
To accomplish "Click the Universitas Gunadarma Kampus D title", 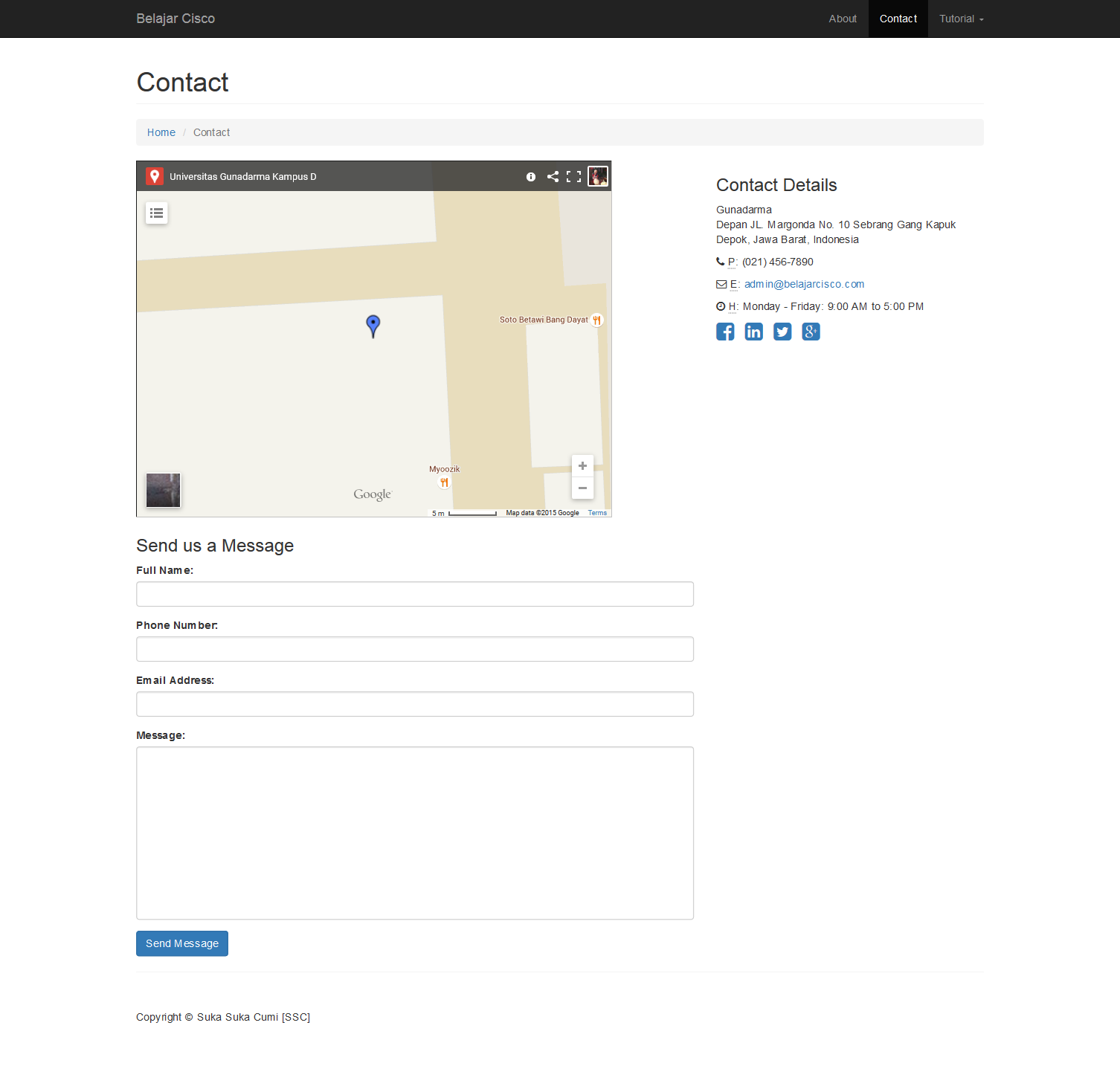I will 243,177.
